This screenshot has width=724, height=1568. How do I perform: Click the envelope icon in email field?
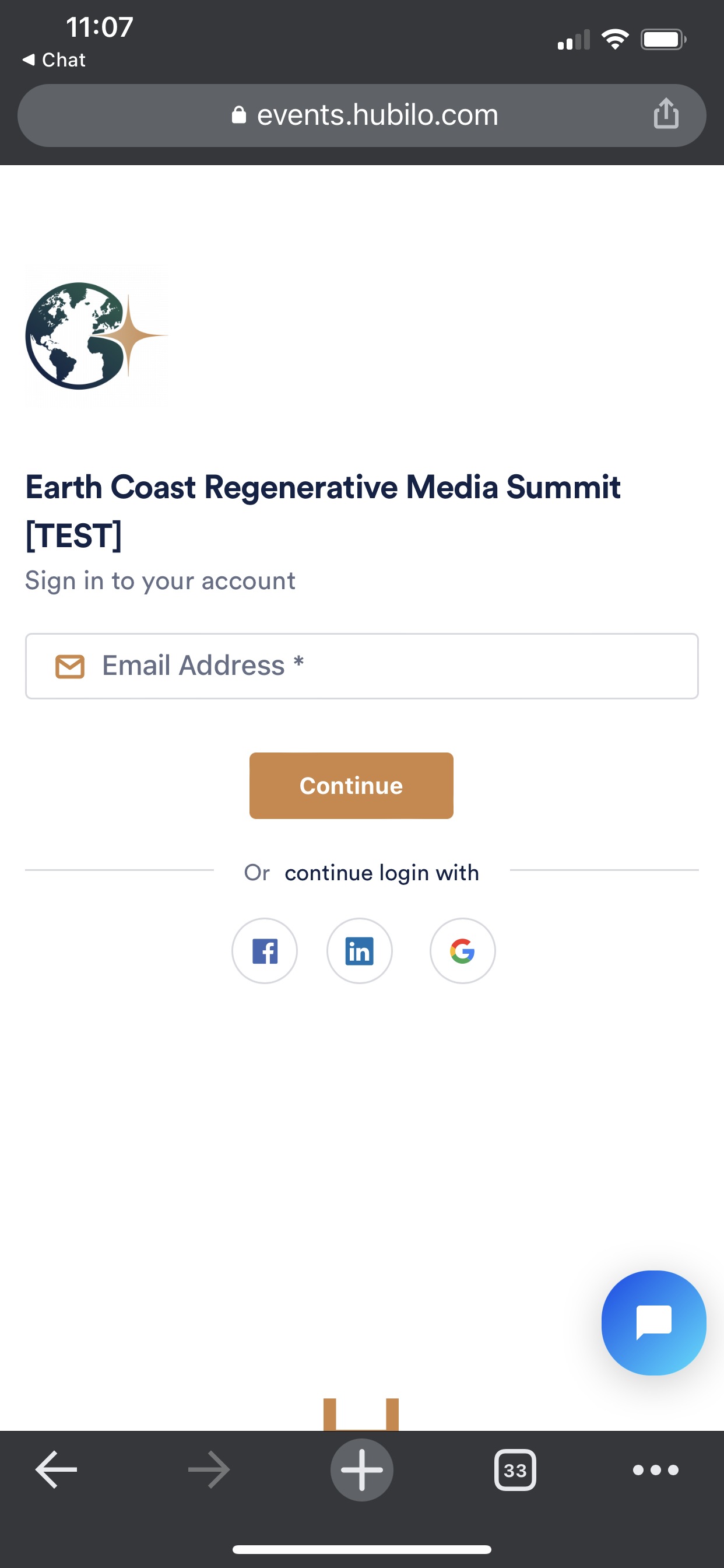tap(70, 666)
